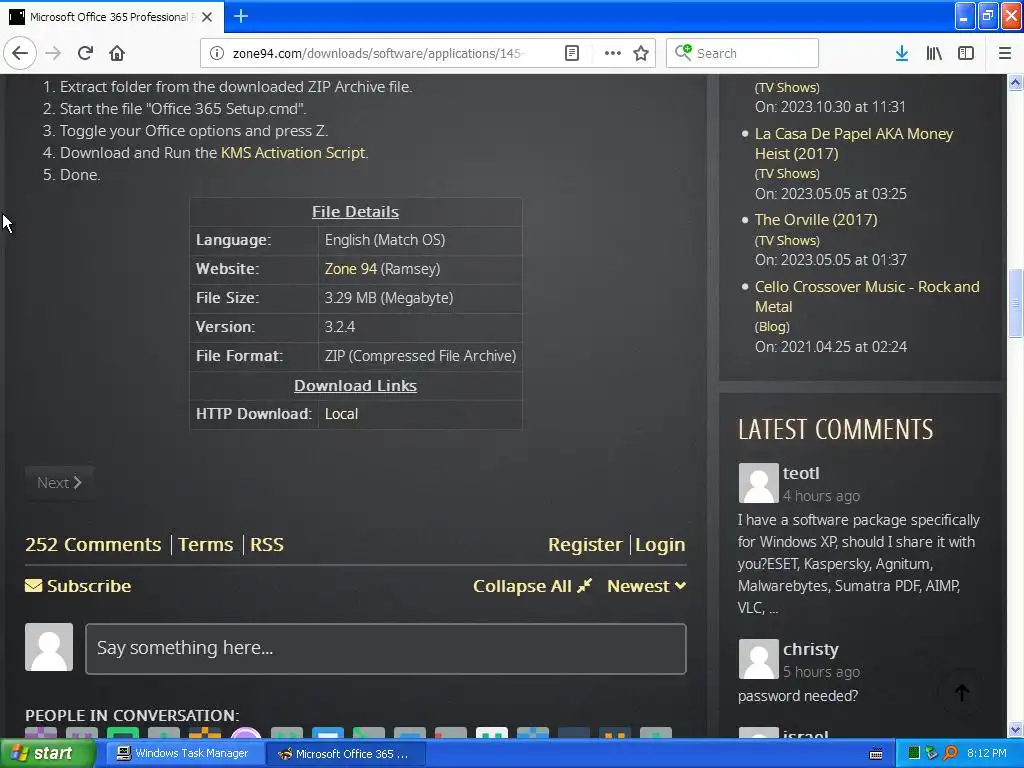
Task: Open the library bookmarks and history
Action: (x=934, y=53)
